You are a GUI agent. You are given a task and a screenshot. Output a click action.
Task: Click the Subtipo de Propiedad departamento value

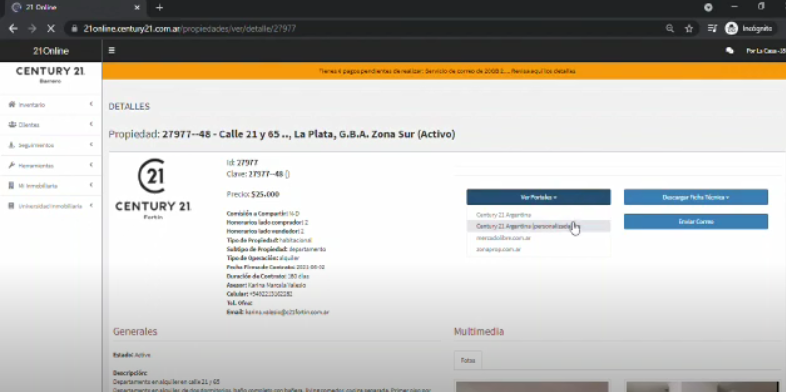tap(307, 249)
